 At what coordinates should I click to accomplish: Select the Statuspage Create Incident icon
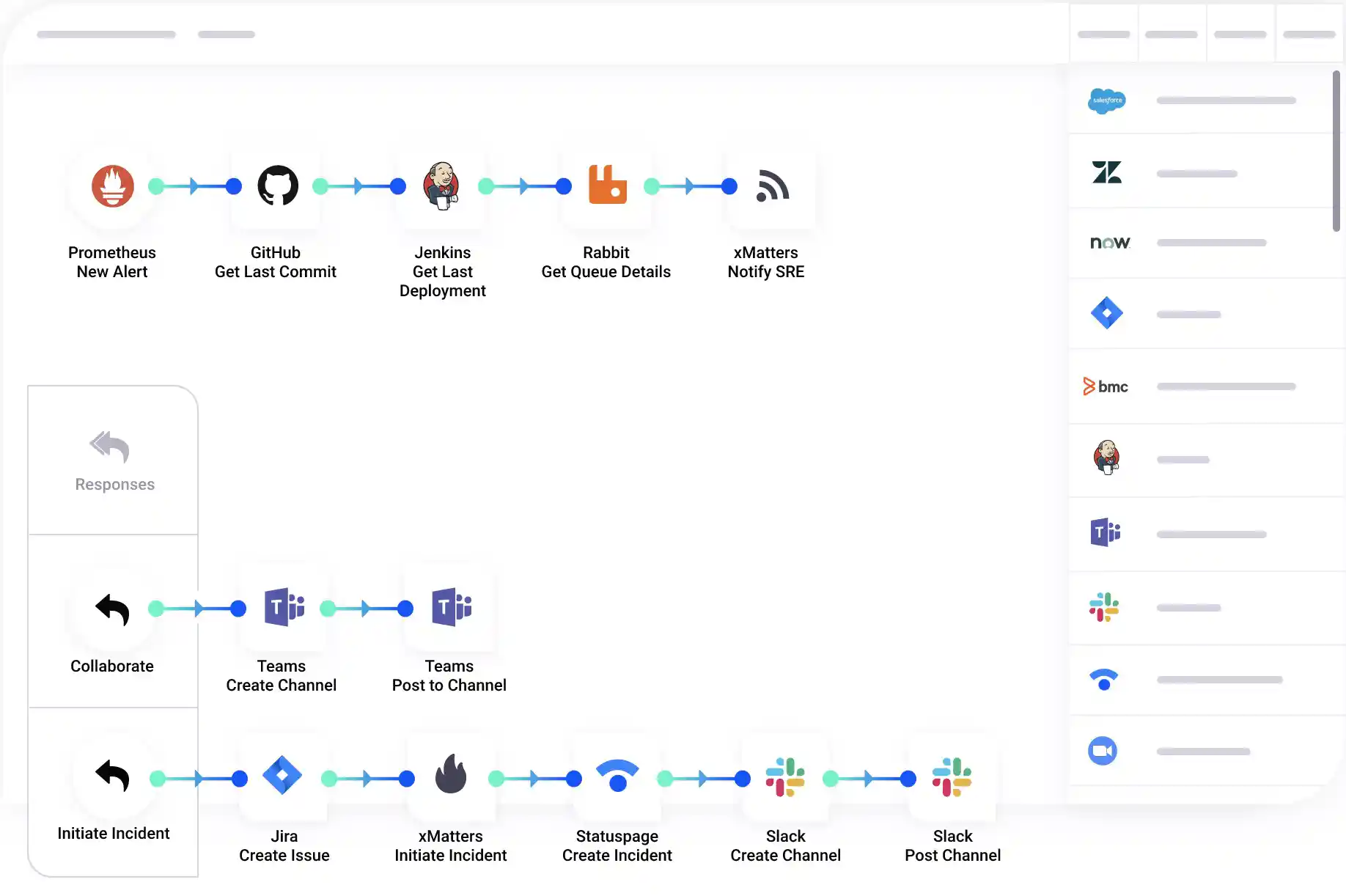tap(617, 775)
